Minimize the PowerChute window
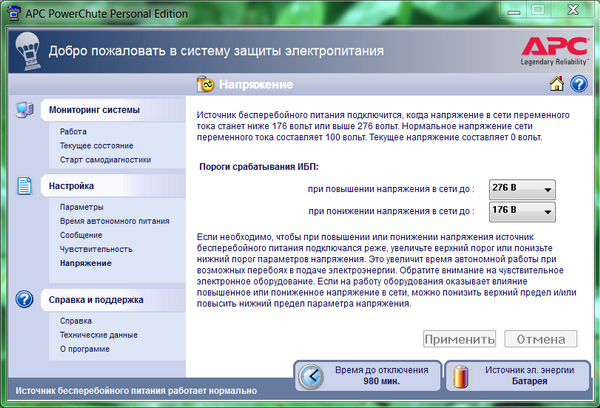The image size is (600, 408). (514, 10)
